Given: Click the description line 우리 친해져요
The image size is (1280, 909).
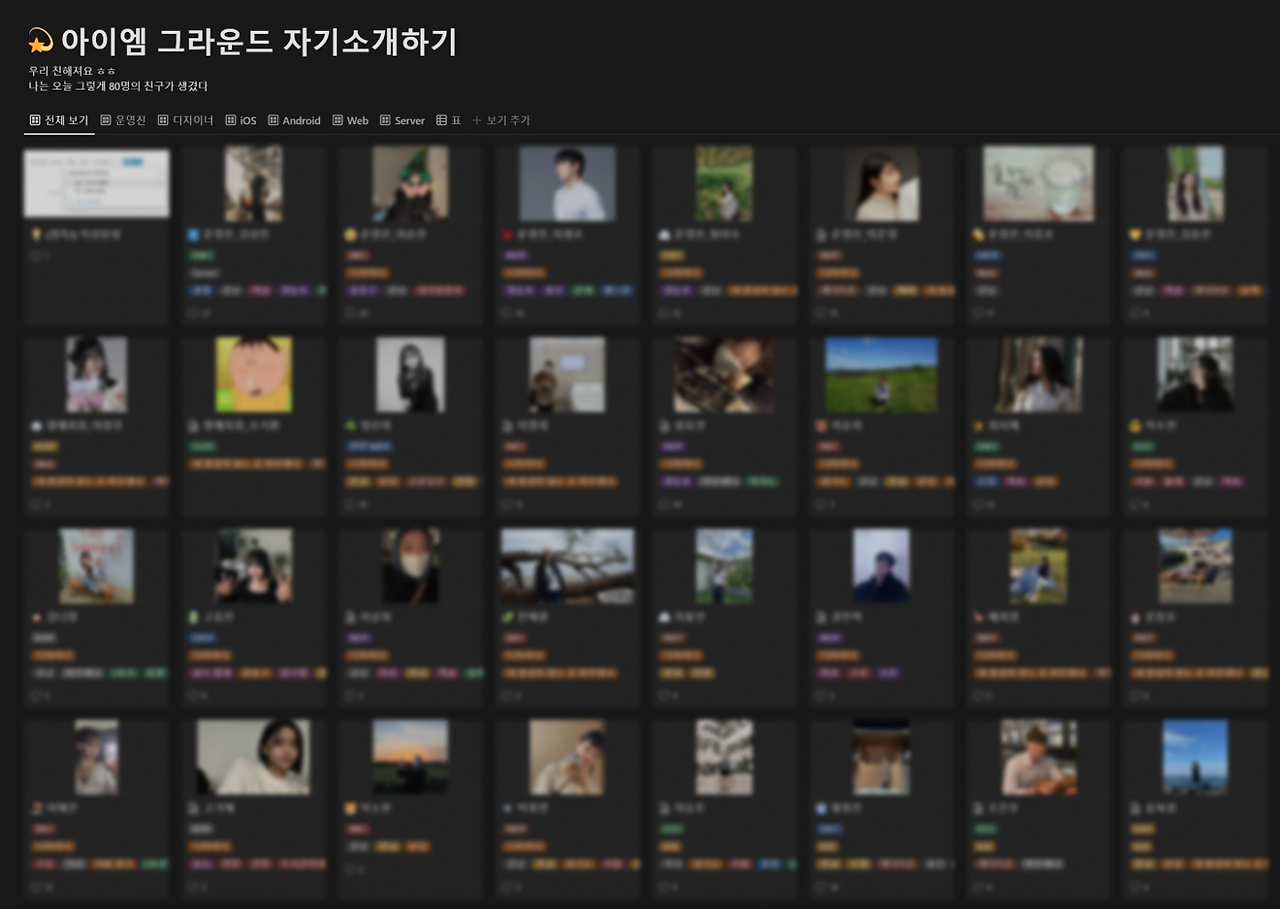Looking at the screenshot, I should 72,71.
